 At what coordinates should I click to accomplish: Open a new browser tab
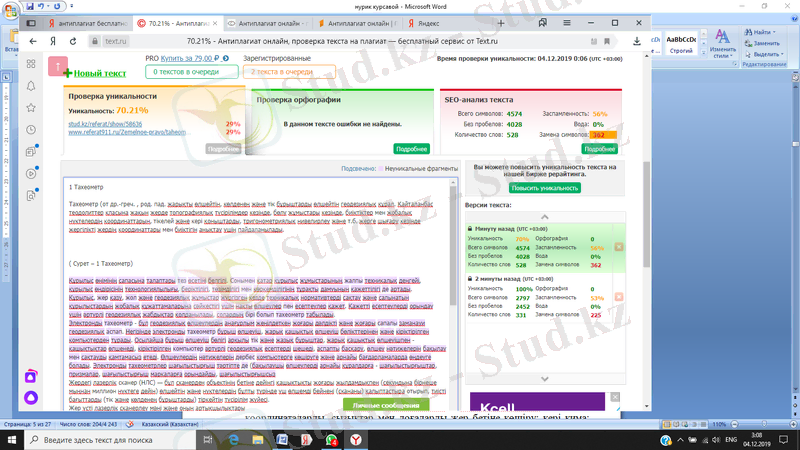pos(501,23)
